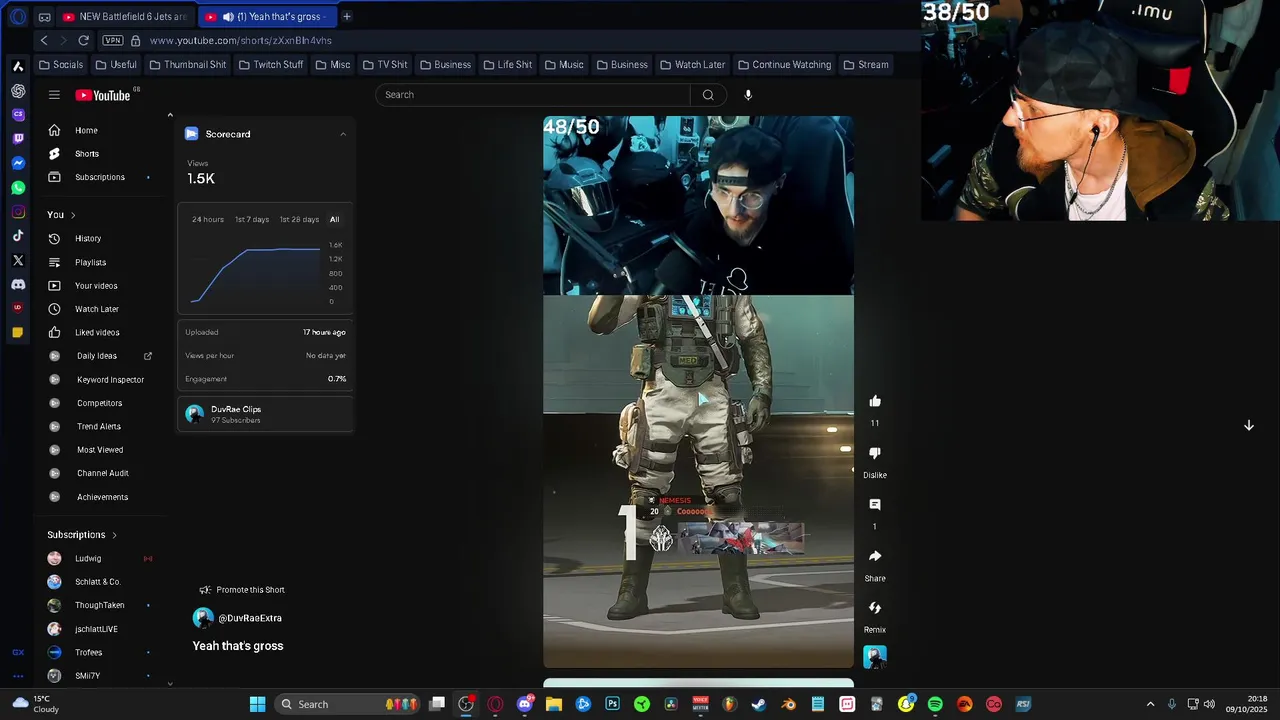Open Messenger in Opera sidebar

[x=18, y=163]
